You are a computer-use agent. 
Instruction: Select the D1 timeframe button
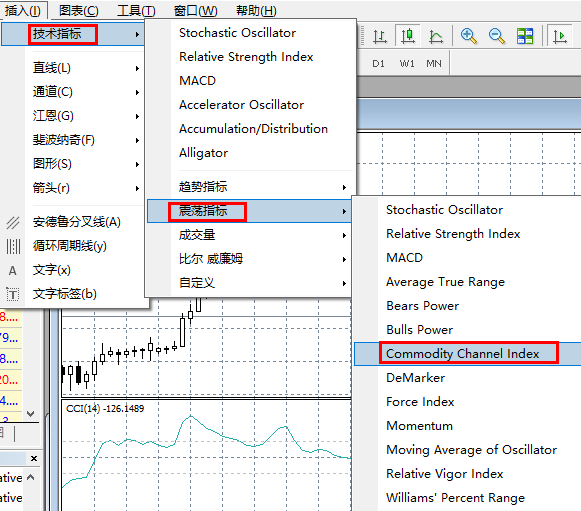(378, 64)
